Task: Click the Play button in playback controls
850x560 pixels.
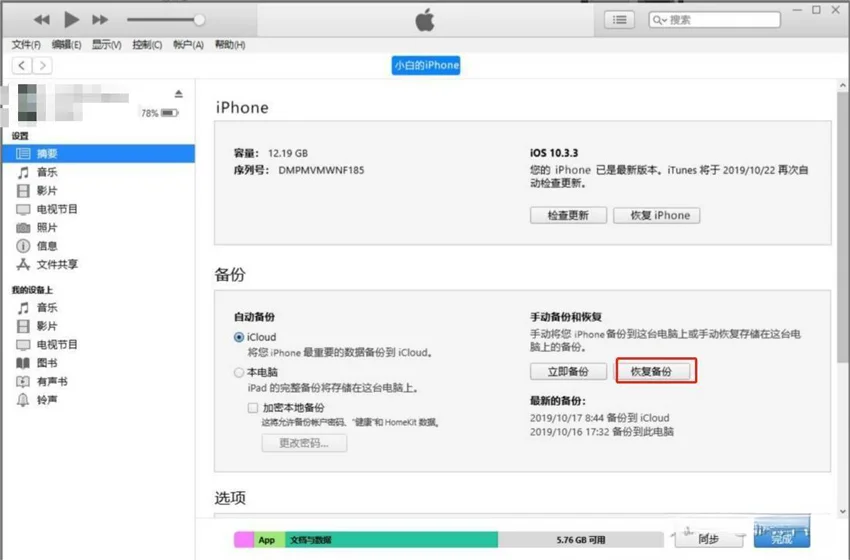Action: pyautogui.click(x=70, y=20)
